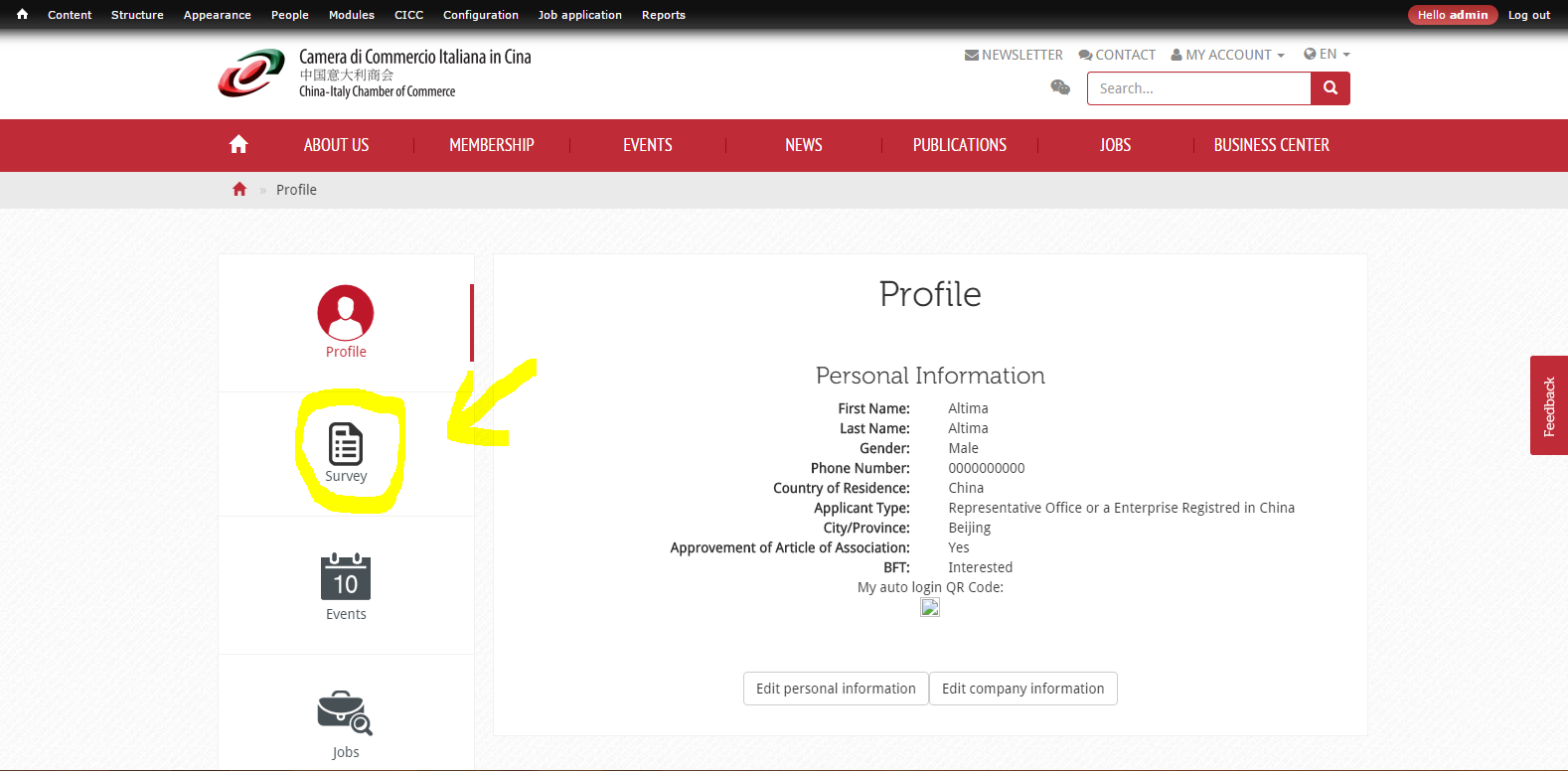Open the EN language dropdown
This screenshot has height=771, width=1568.
click(x=1327, y=55)
